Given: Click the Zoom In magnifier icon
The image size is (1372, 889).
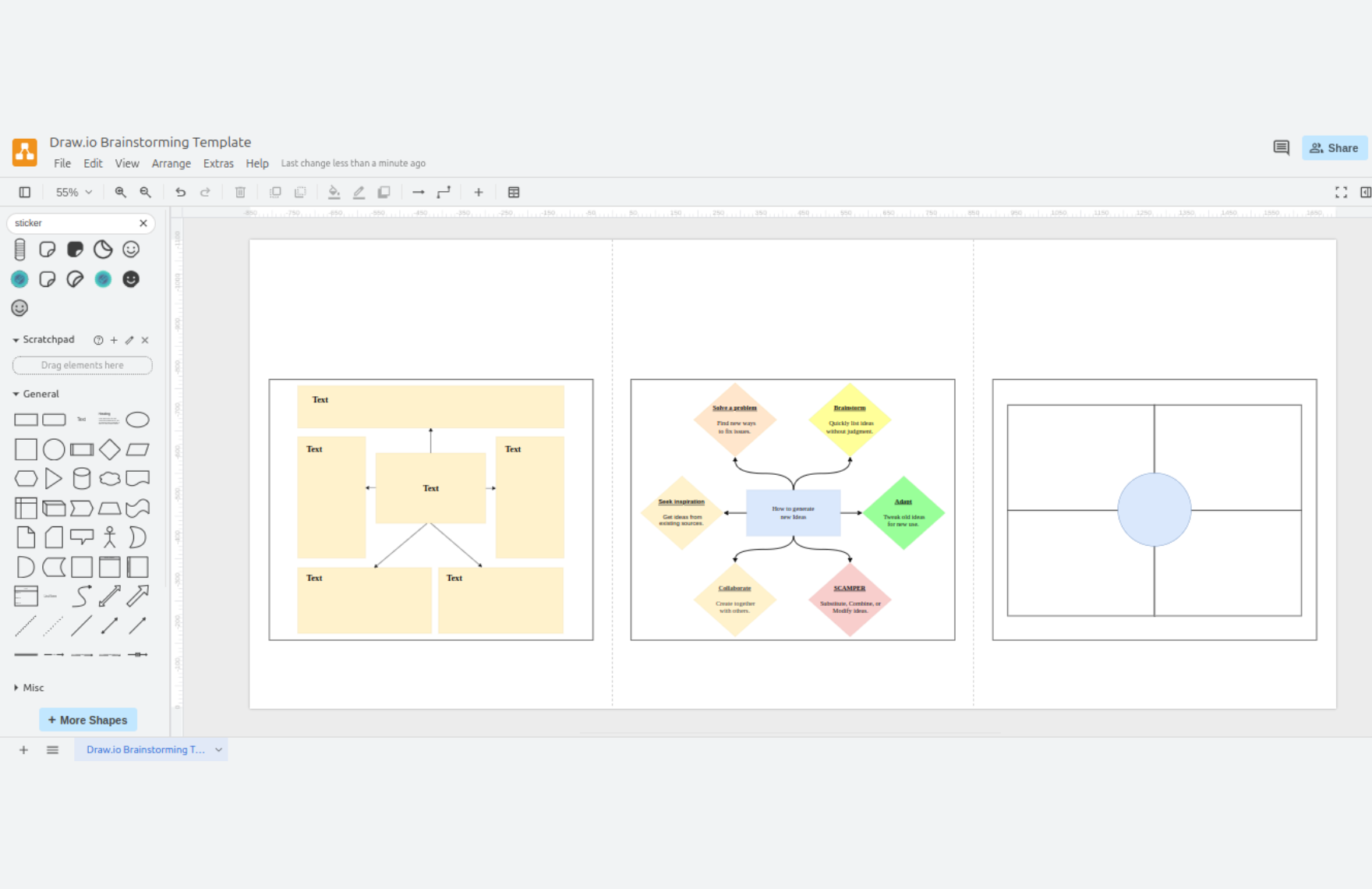Looking at the screenshot, I should (120, 192).
